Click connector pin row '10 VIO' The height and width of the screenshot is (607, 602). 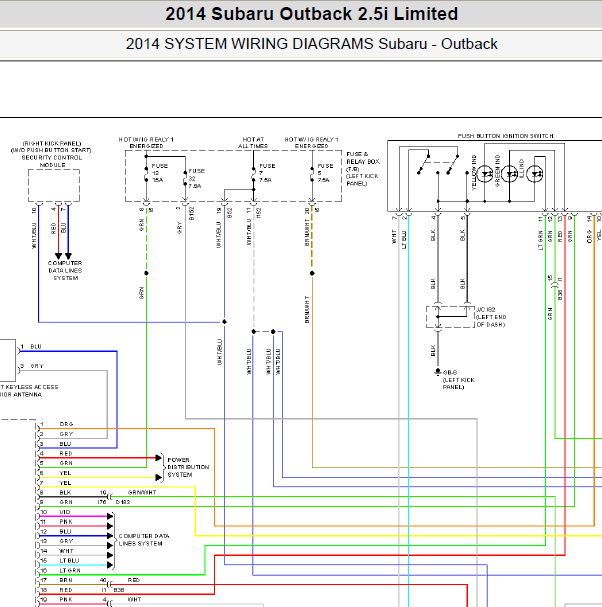click(57, 512)
